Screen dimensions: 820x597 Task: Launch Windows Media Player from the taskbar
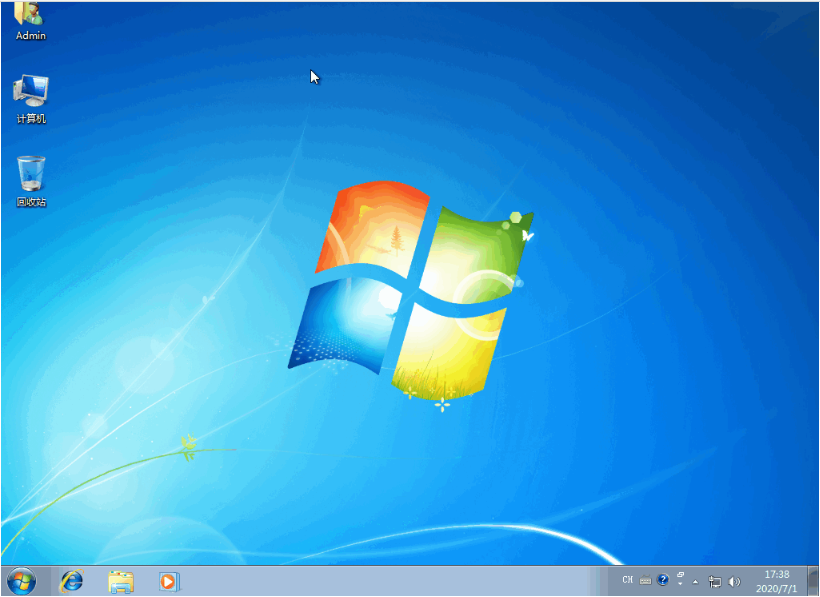pos(168,580)
